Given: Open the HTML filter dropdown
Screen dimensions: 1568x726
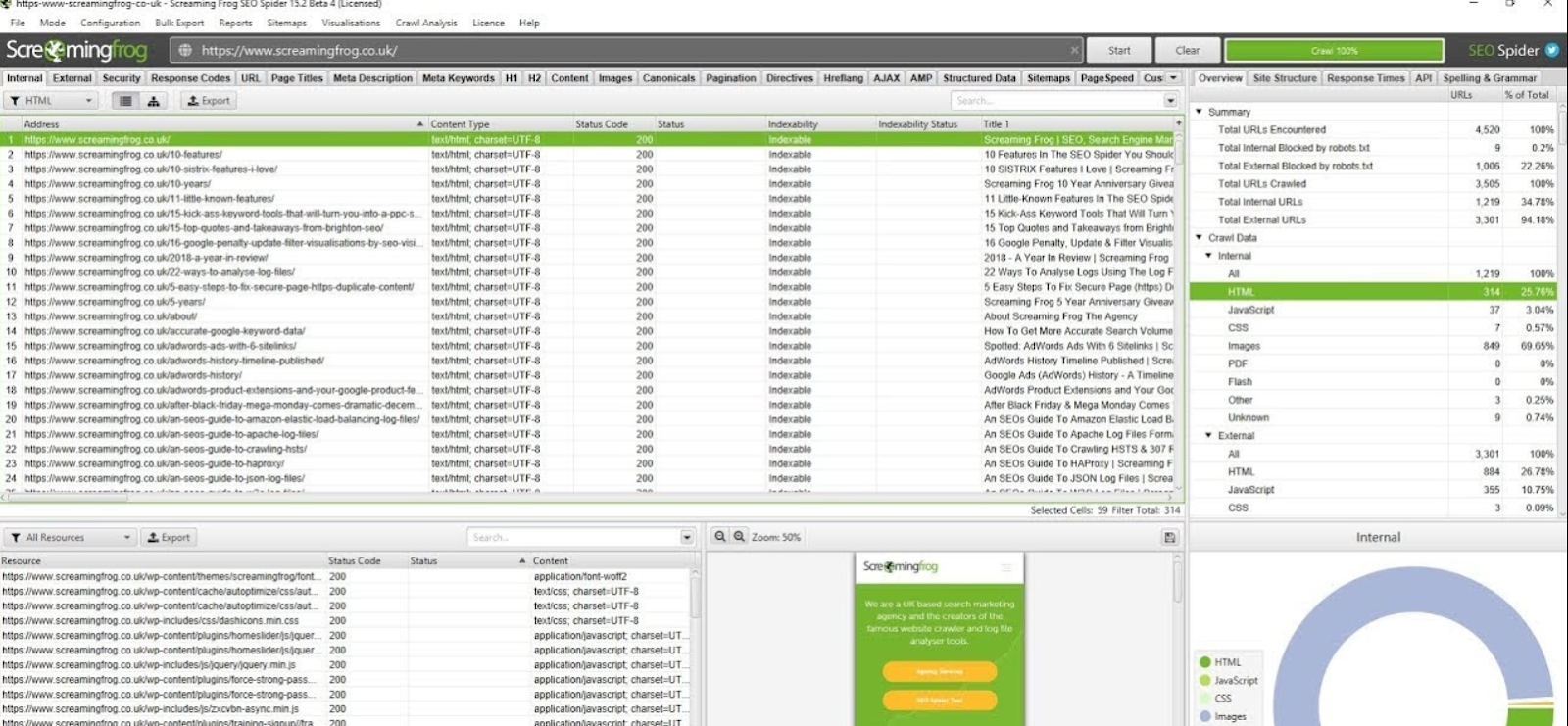Looking at the screenshot, I should (x=51, y=100).
